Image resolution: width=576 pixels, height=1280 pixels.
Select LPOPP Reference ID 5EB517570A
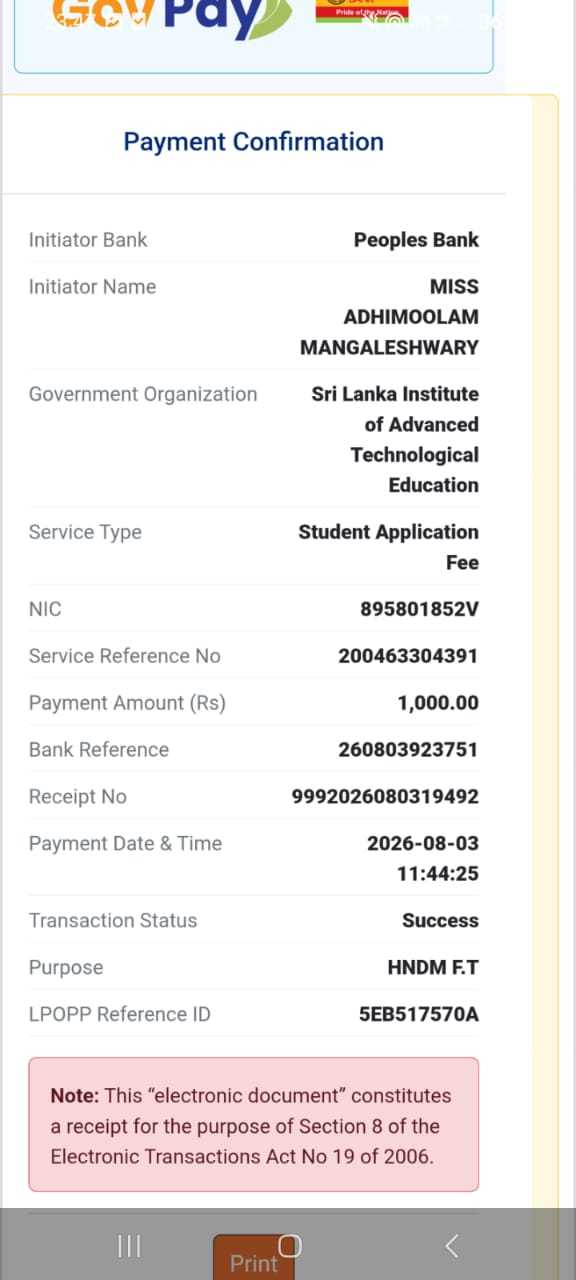(x=418, y=1015)
